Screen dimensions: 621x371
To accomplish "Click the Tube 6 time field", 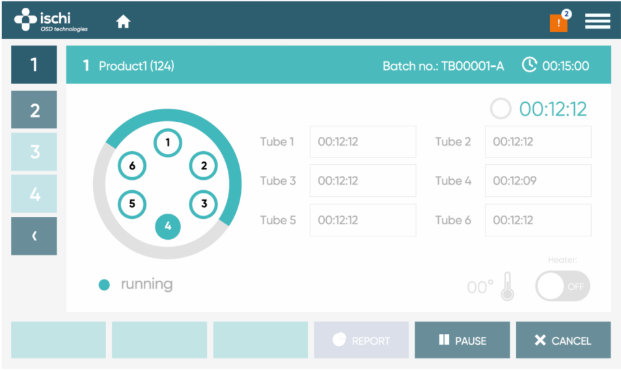I will click(538, 220).
